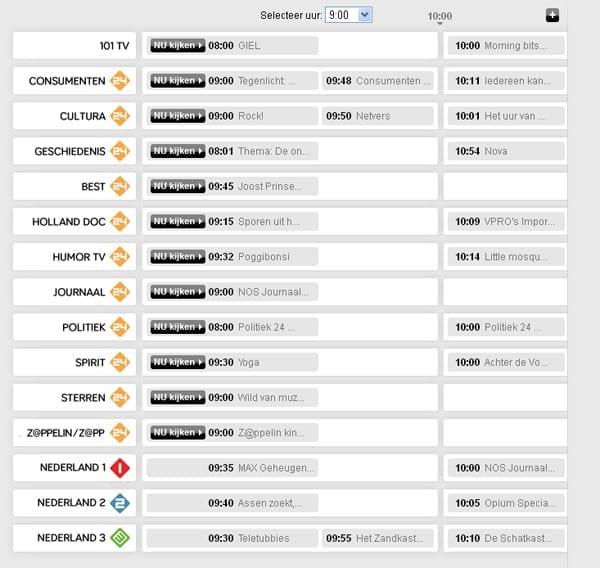600x568 pixels.
Task: Open the HOLLAND DOC channel label
Action: (68, 222)
